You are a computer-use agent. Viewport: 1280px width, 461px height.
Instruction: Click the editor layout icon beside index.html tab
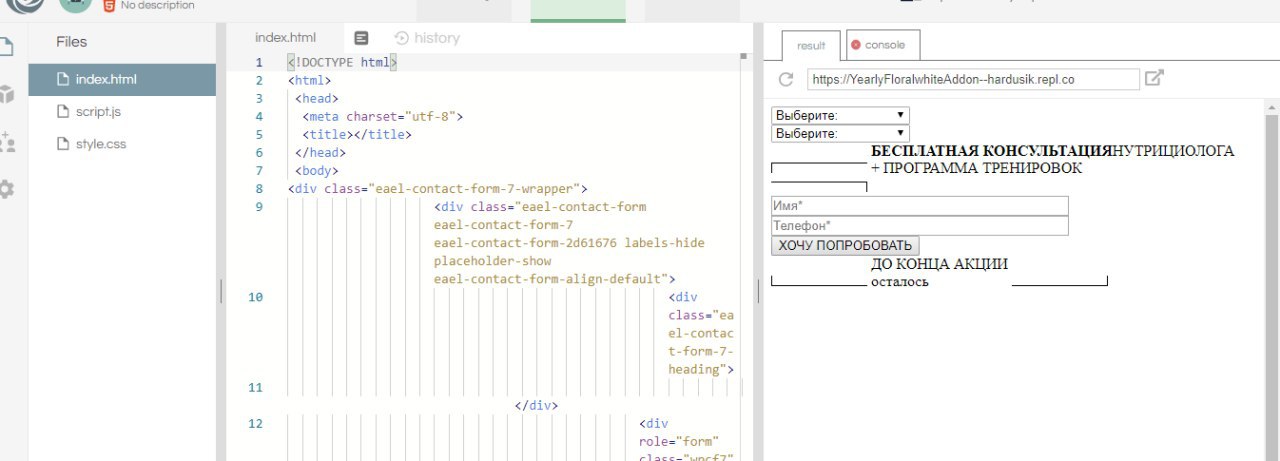click(361, 38)
